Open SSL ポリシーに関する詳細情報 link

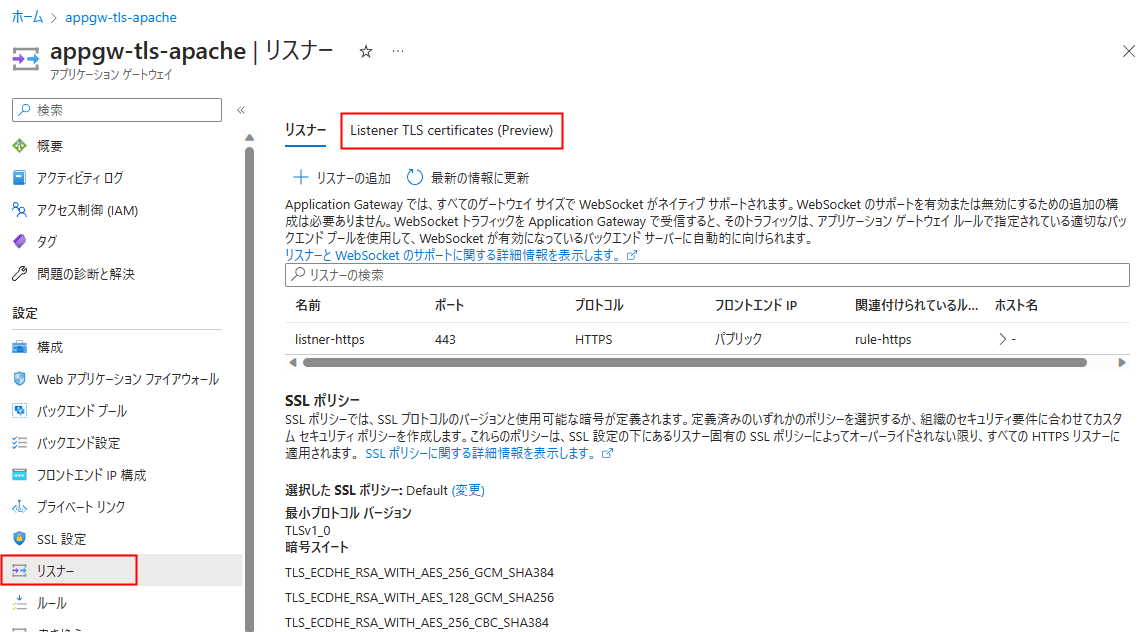[489, 453]
